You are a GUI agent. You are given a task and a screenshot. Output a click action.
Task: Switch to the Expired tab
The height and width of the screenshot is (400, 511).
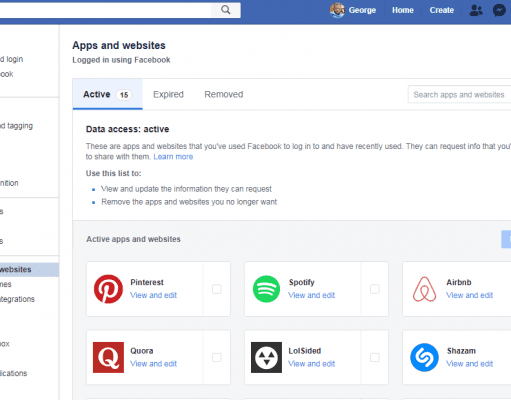point(168,94)
